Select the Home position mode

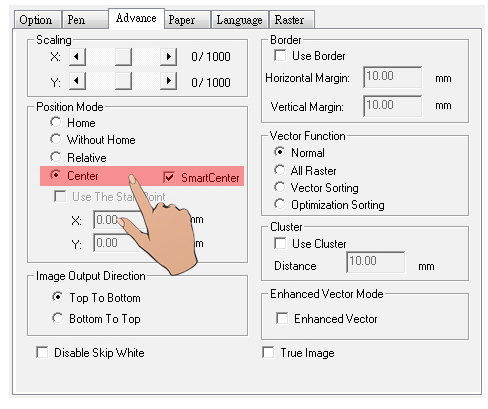pos(56,122)
